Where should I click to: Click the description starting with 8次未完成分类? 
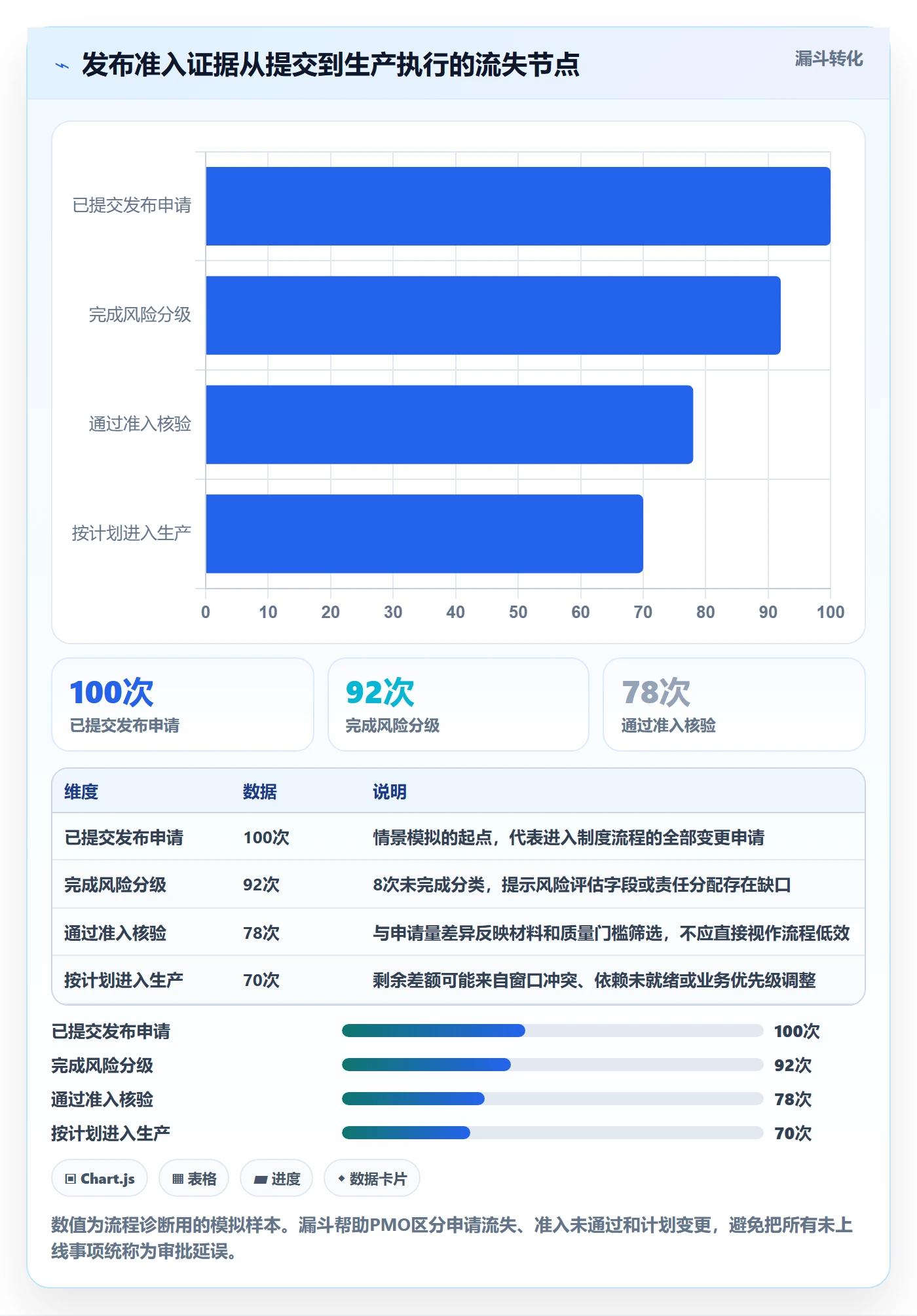[x=582, y=885]
